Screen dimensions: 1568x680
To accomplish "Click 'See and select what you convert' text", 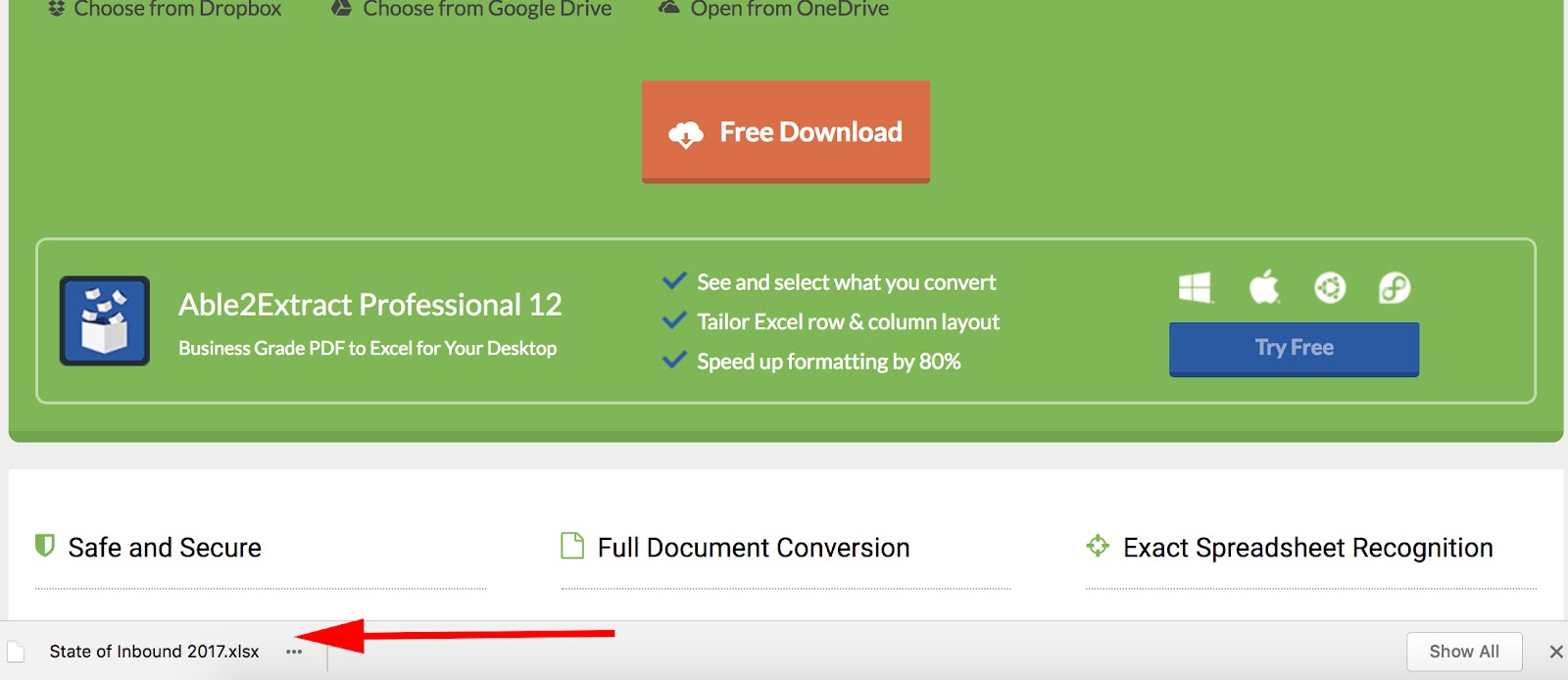I will 846,282.
